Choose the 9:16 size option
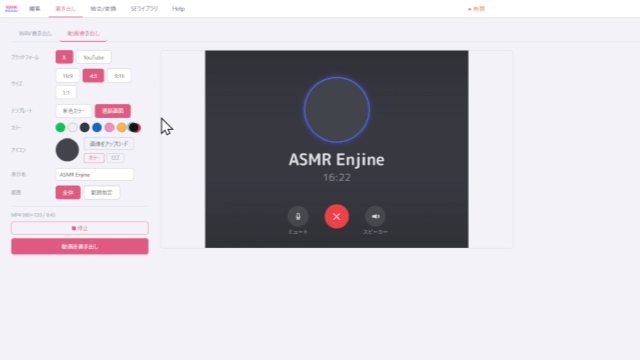 [x=119, y=76]
